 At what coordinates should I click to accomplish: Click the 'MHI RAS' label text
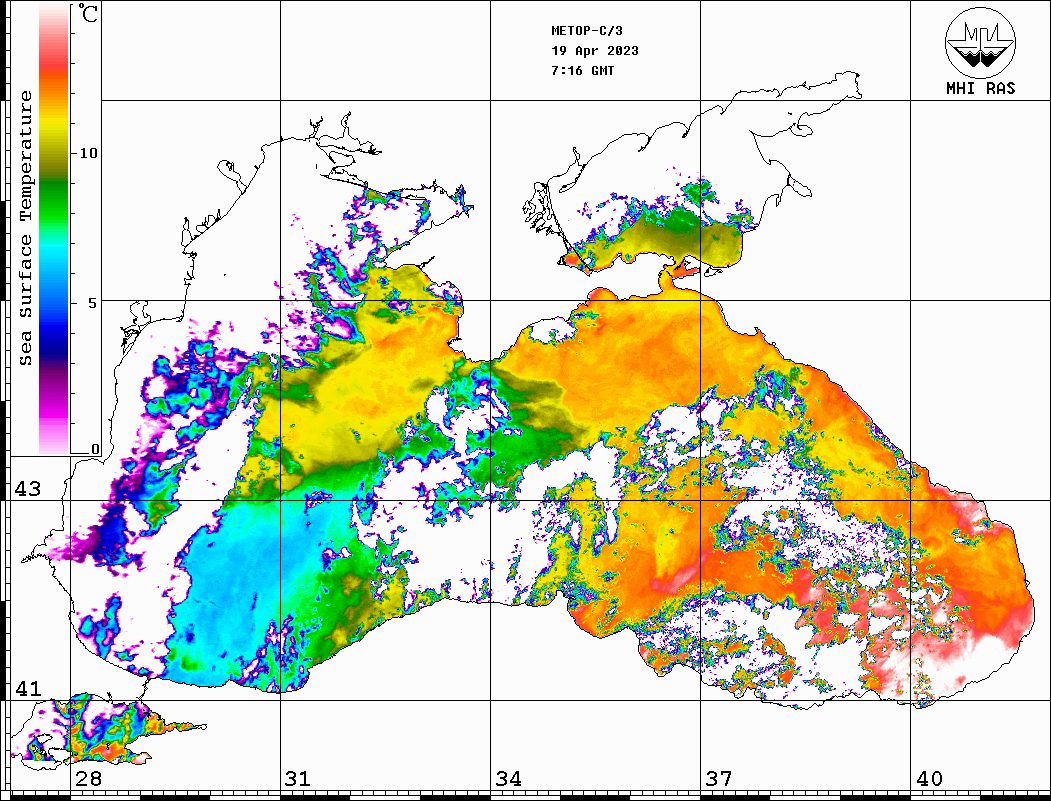pos(981,88)
